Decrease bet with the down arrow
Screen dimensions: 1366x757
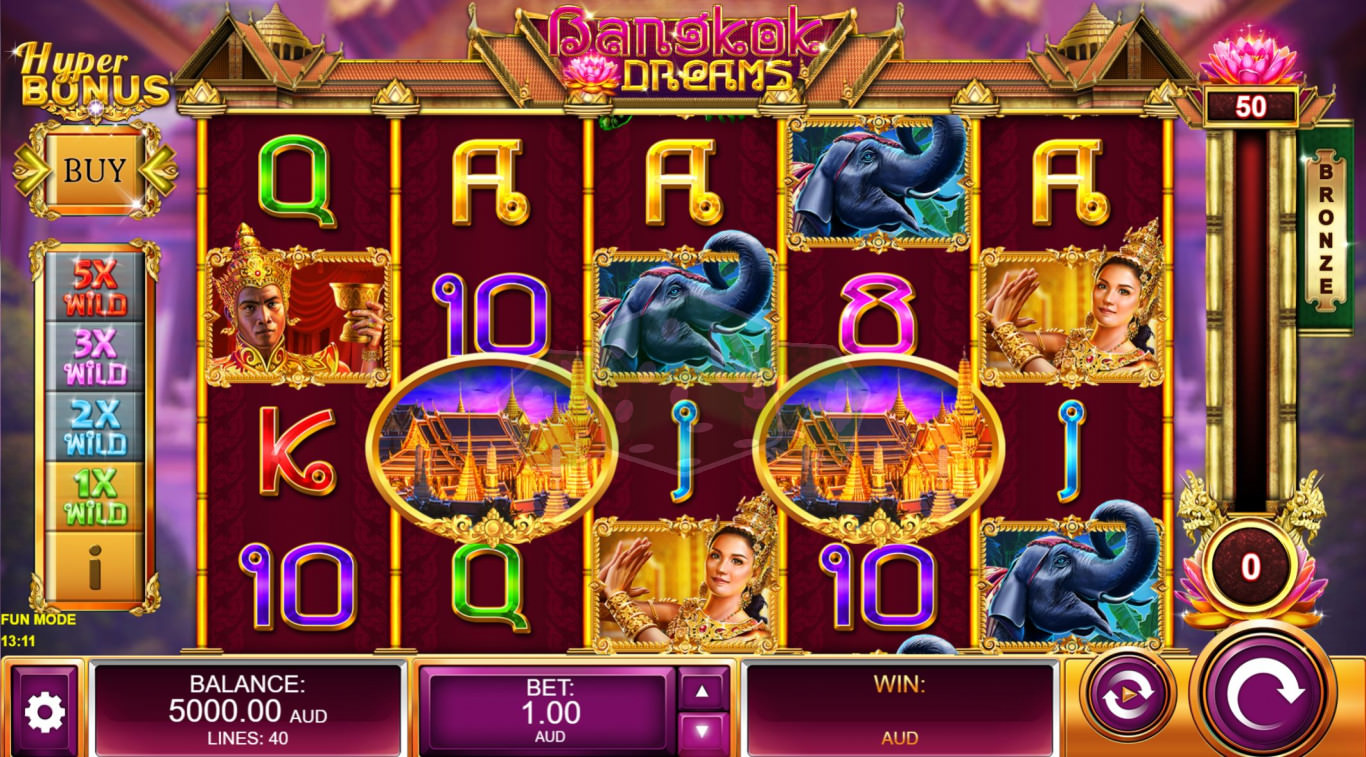pos(703,733)
